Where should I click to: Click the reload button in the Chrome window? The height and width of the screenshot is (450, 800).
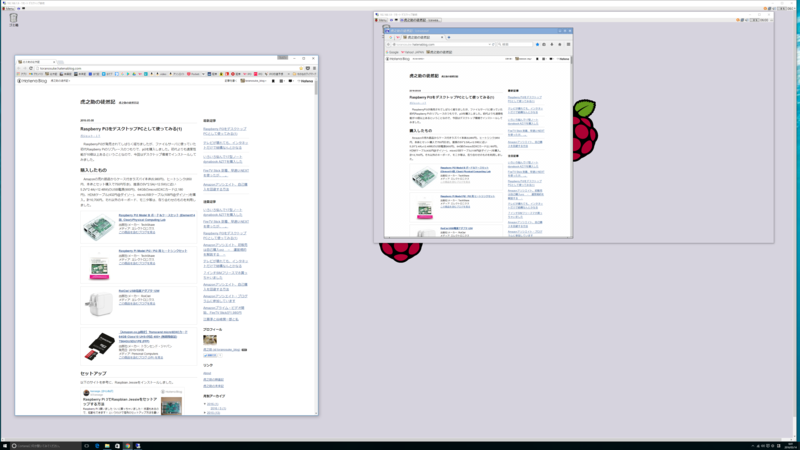tap(31, 68)
